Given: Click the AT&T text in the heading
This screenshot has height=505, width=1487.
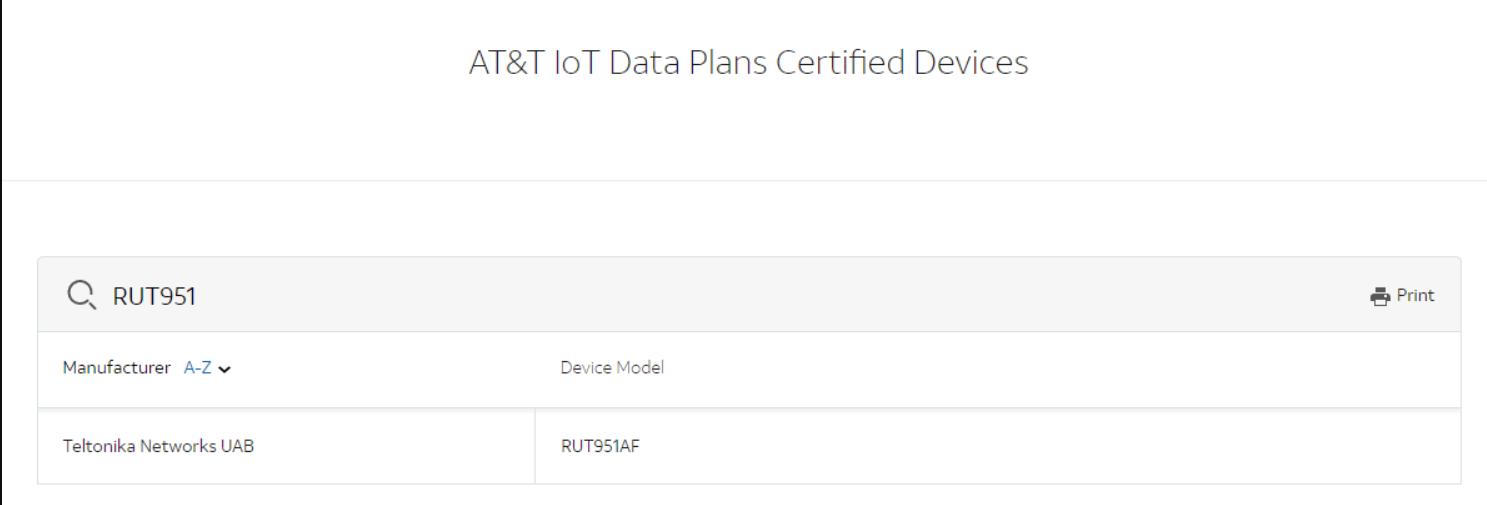Looking at the screenshot, I should [x=507, y=62].
